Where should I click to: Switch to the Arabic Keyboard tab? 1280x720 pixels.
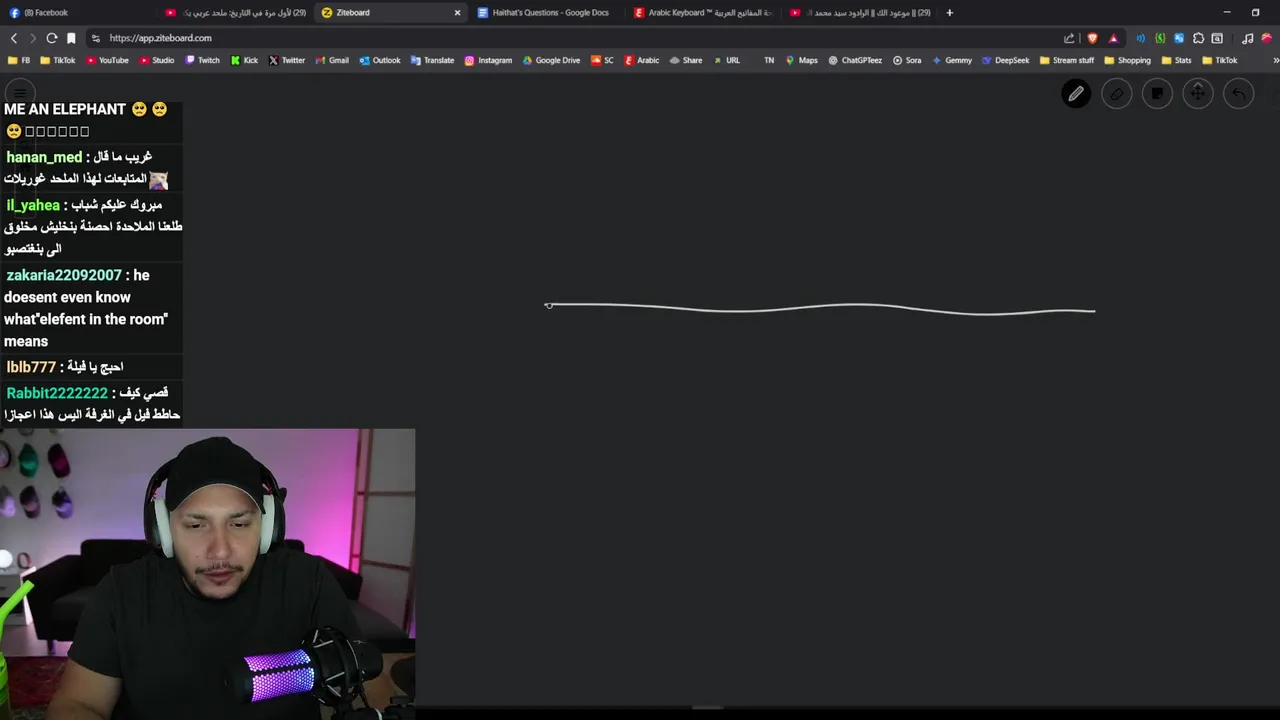(704, 13)
